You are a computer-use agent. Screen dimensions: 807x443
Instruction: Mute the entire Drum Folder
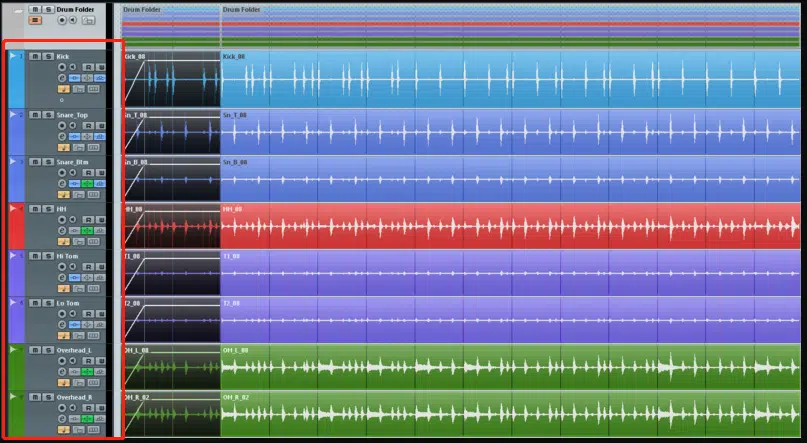pyautogui.click(x=34, y=9)
